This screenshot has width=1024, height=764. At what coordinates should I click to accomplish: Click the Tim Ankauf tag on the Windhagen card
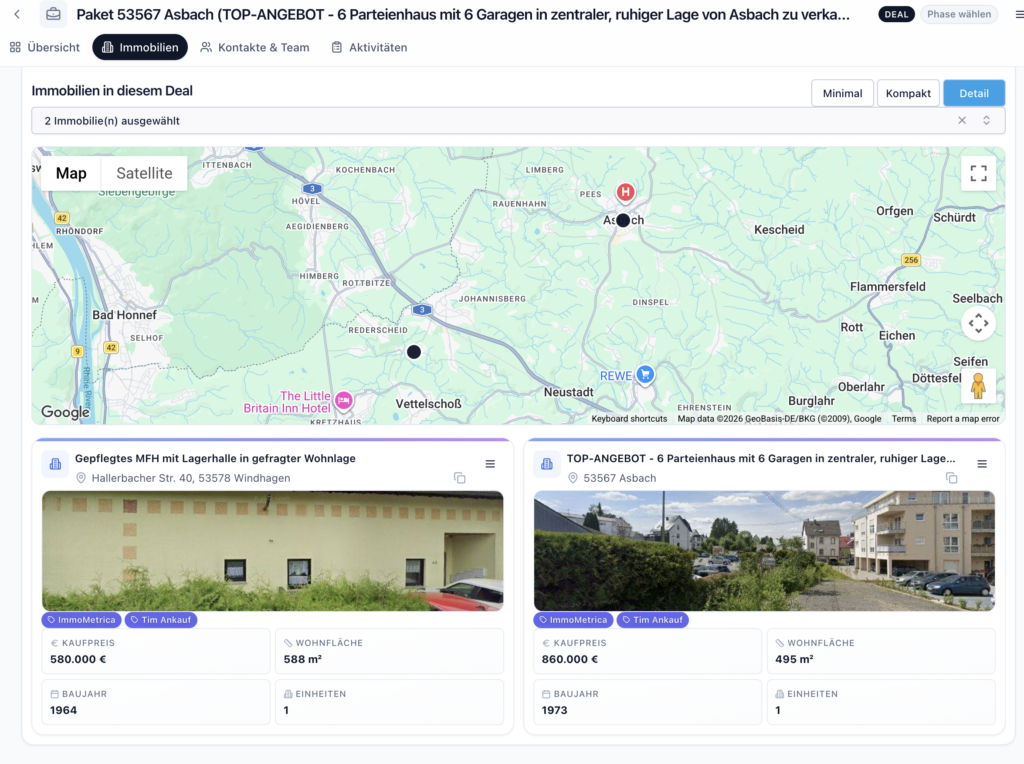click(x=161, y=620)
